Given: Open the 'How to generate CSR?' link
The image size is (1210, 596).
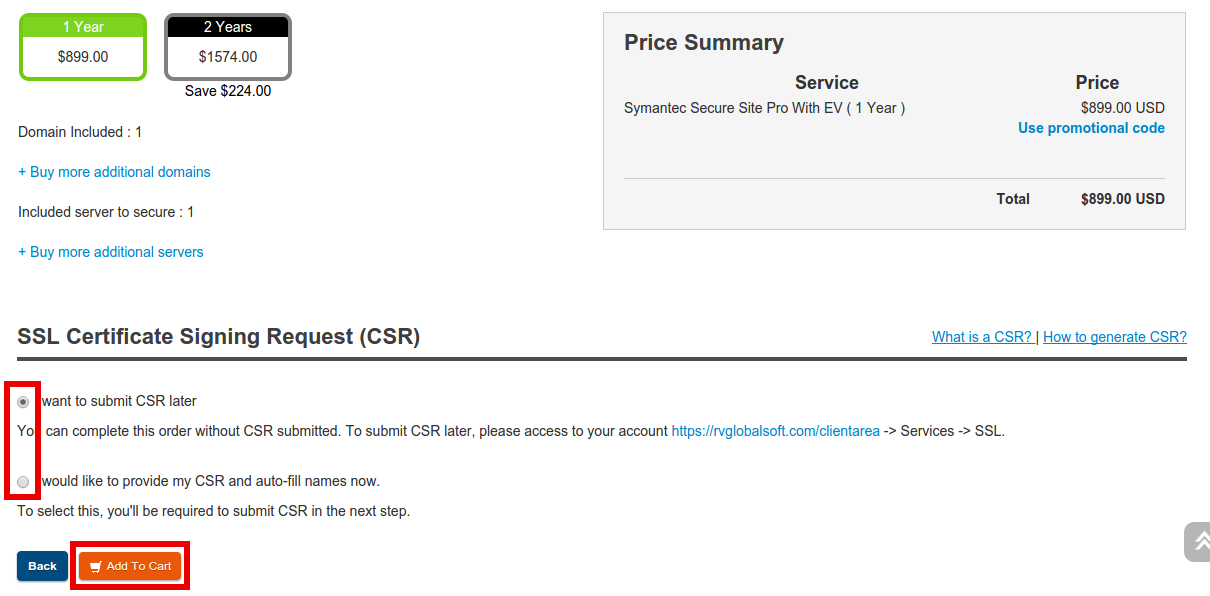Looking at the screenshot, I should (1114, 337).
